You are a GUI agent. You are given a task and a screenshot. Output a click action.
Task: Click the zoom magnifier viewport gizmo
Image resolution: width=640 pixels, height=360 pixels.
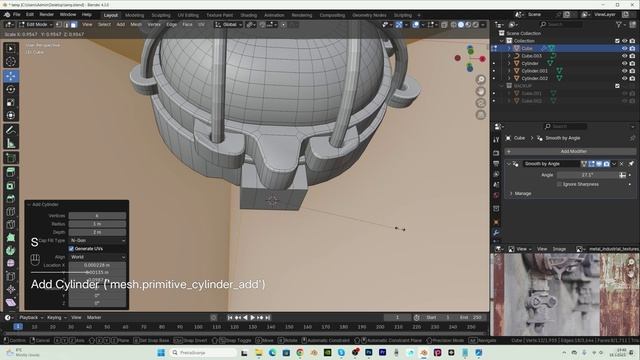(481, 80)
